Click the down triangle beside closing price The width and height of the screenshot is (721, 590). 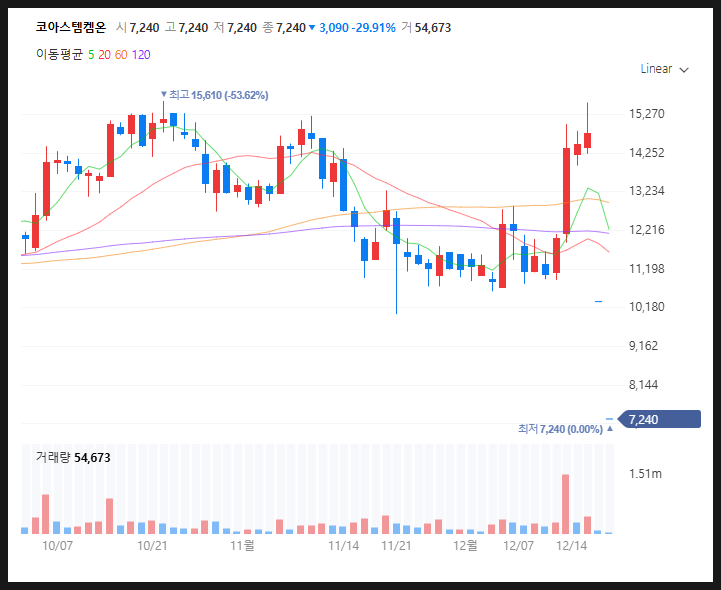coord(312,28)
